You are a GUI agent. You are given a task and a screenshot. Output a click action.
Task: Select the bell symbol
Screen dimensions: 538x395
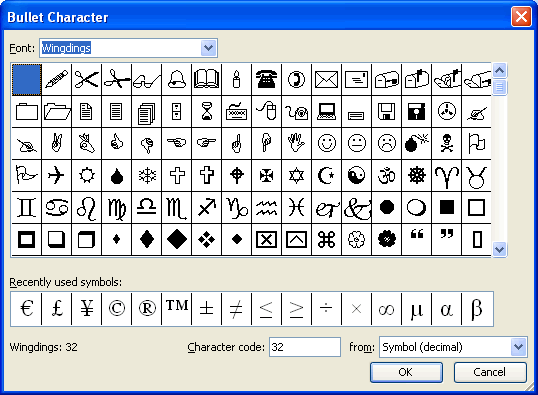click(177, 79)
